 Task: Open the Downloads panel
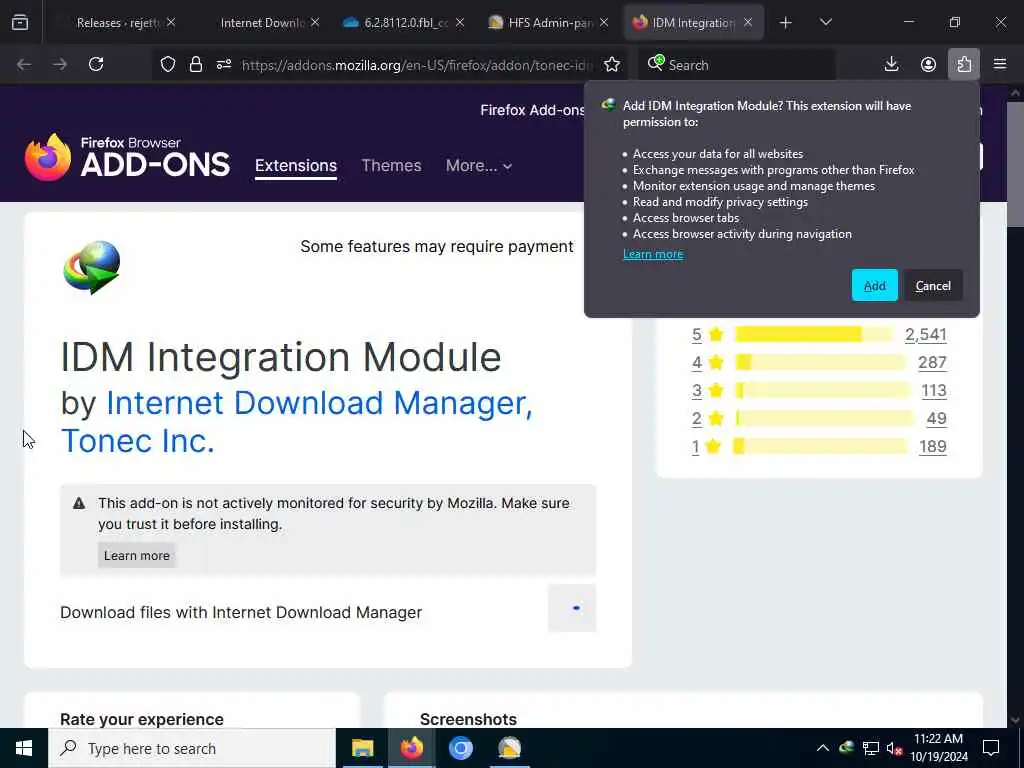point(891,64)
